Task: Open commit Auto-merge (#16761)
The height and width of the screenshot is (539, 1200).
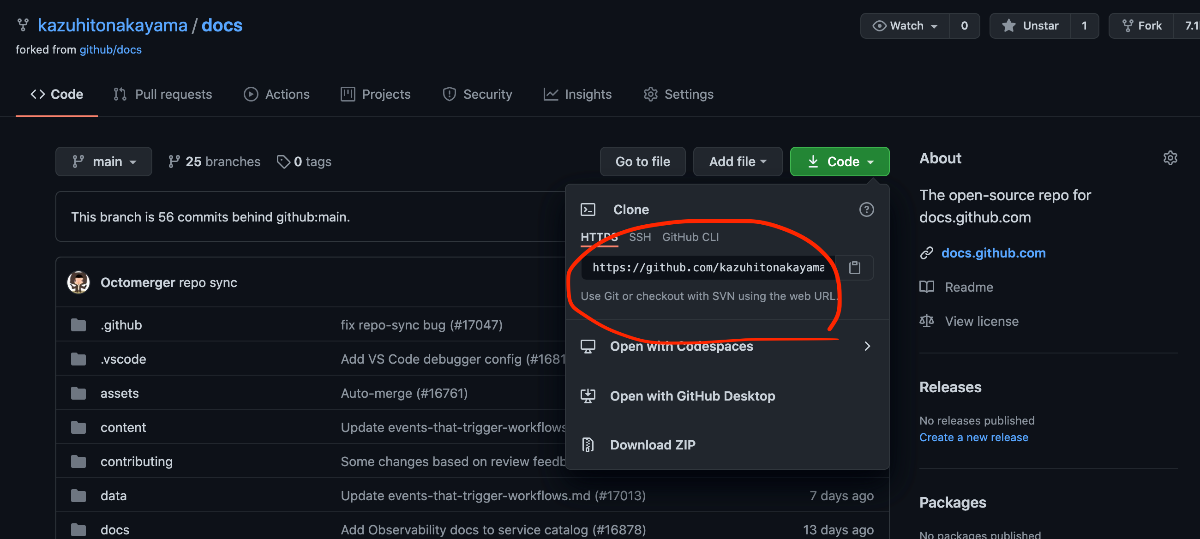Action: pyautogui.click(x=404, y=393)
